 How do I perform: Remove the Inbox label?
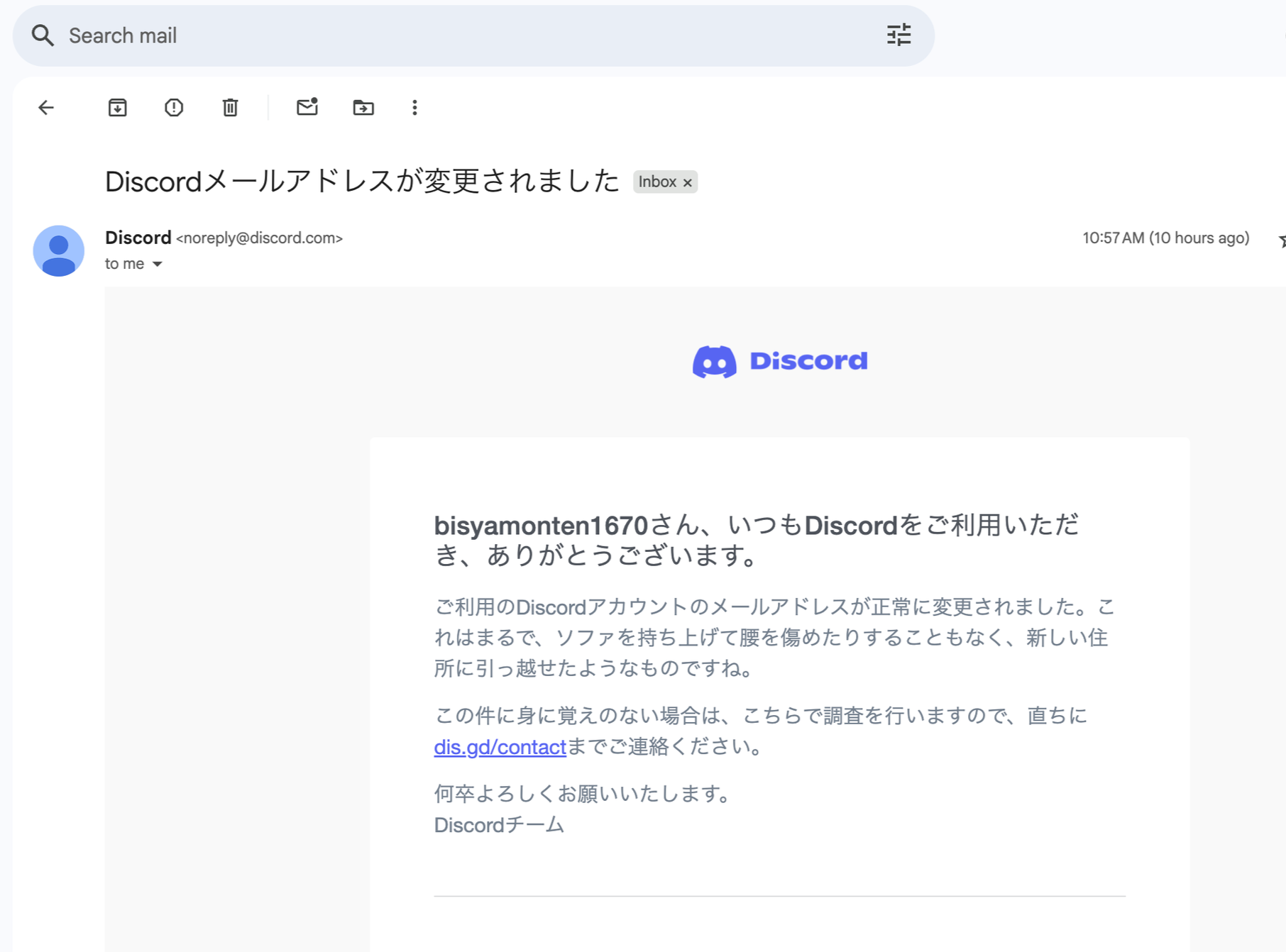(688, 183)
